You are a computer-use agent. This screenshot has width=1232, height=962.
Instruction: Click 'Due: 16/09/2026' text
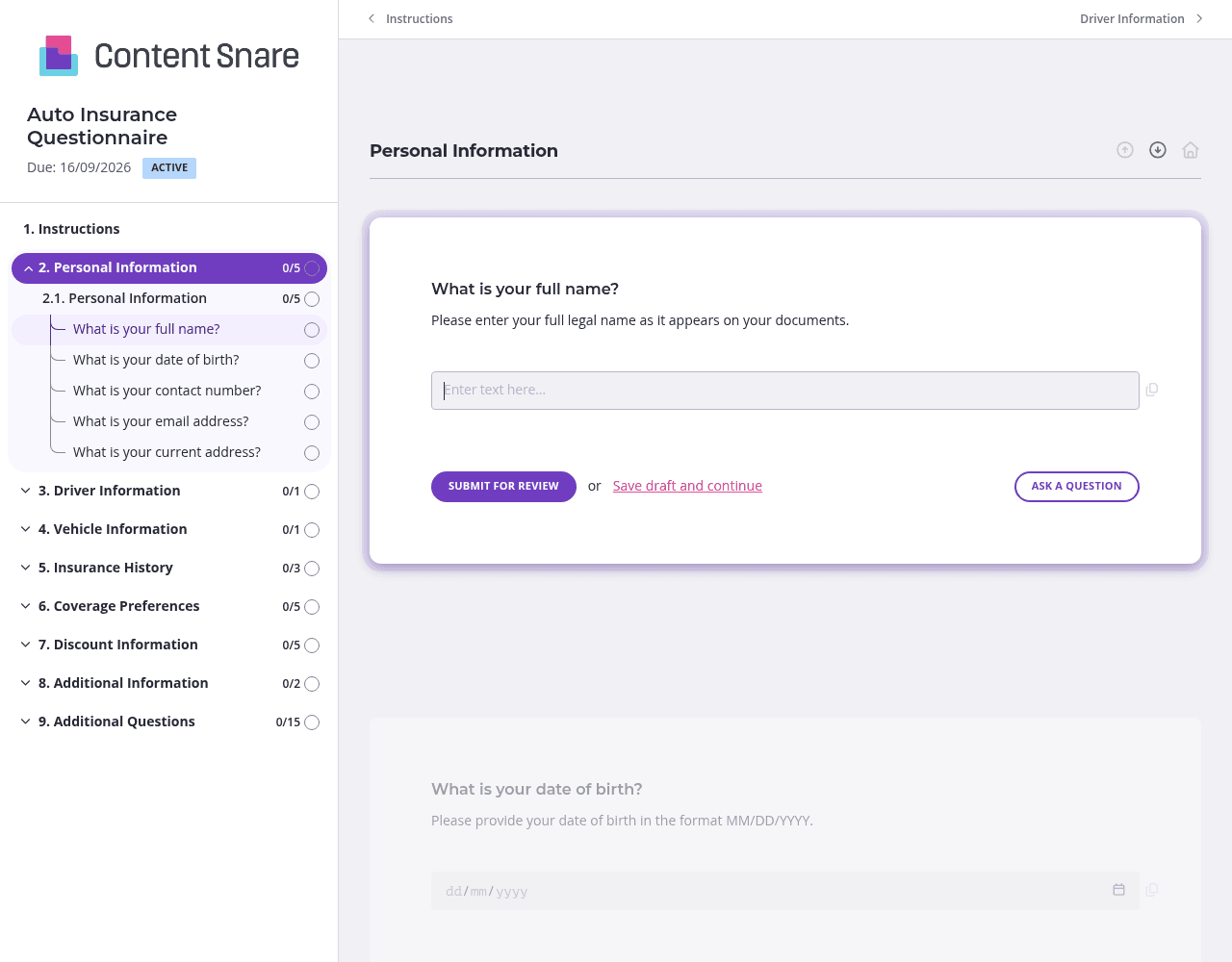(79, 167)
